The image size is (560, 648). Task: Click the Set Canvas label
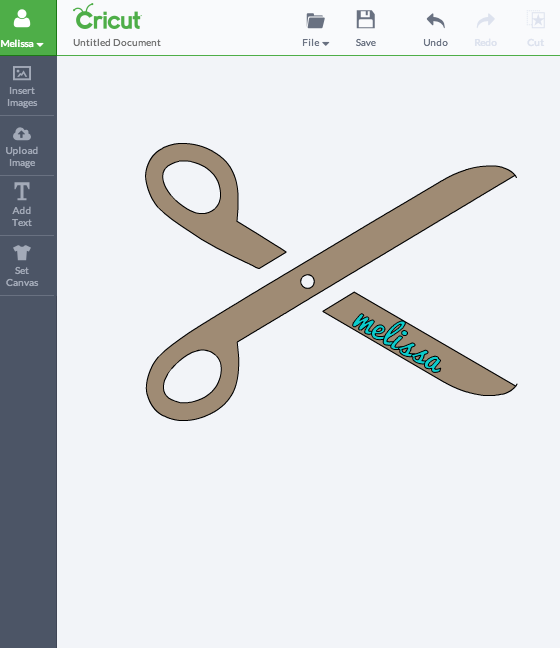point(22,276)
